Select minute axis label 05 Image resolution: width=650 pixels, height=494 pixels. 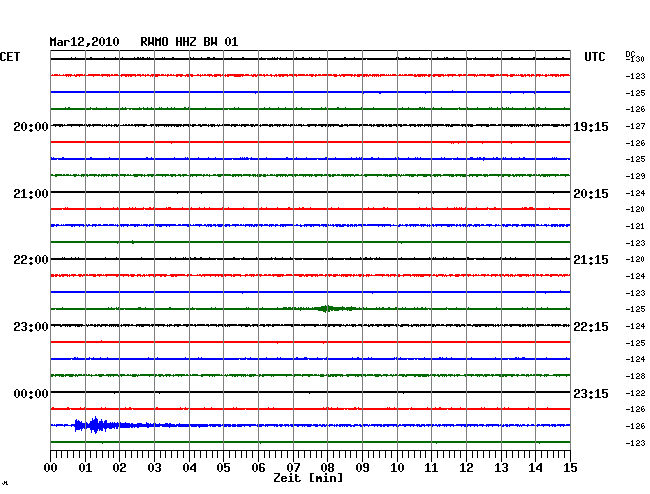point(223,468)
